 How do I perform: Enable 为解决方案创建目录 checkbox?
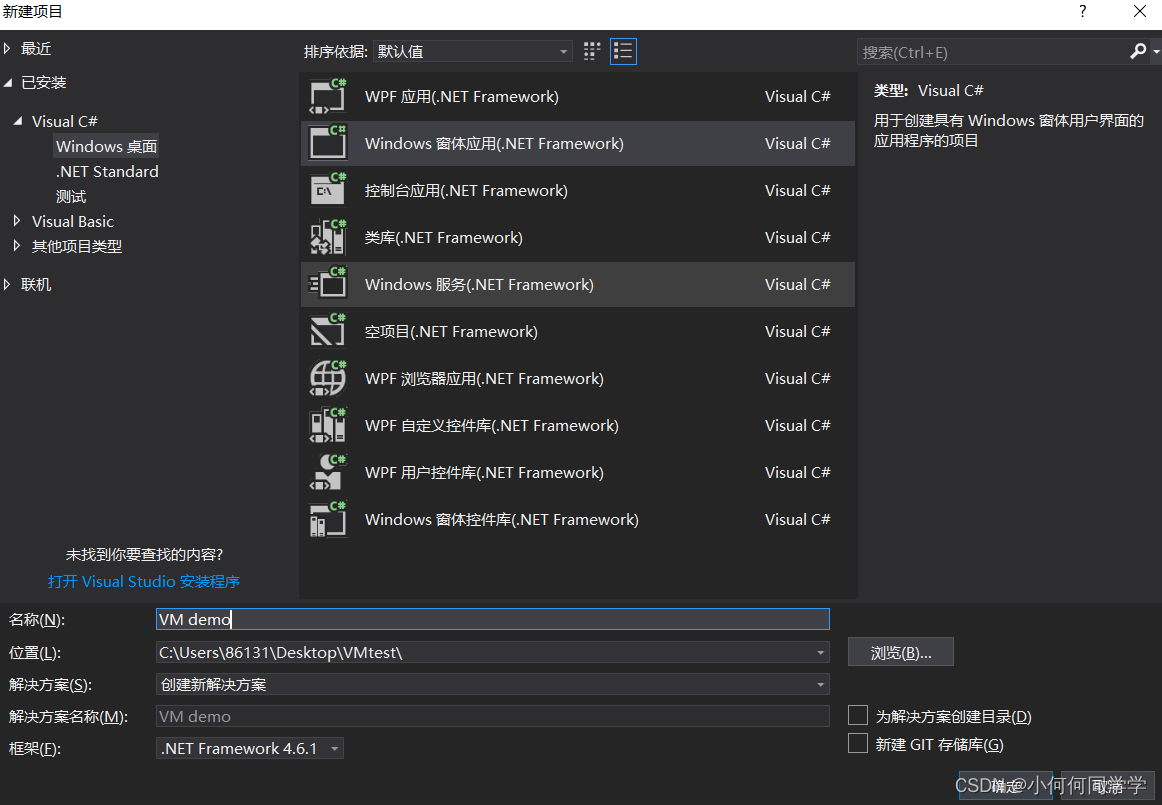tap(857, 715)
